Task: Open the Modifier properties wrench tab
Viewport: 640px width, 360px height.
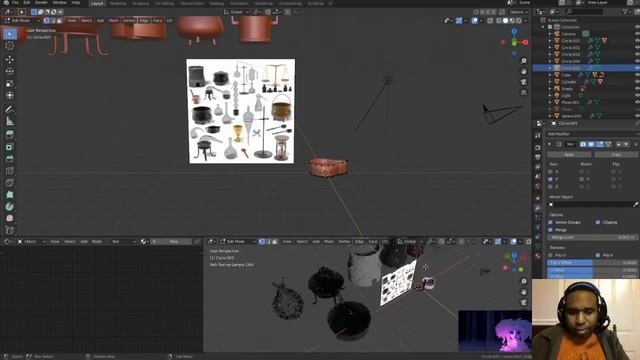Action: point(538,208)
